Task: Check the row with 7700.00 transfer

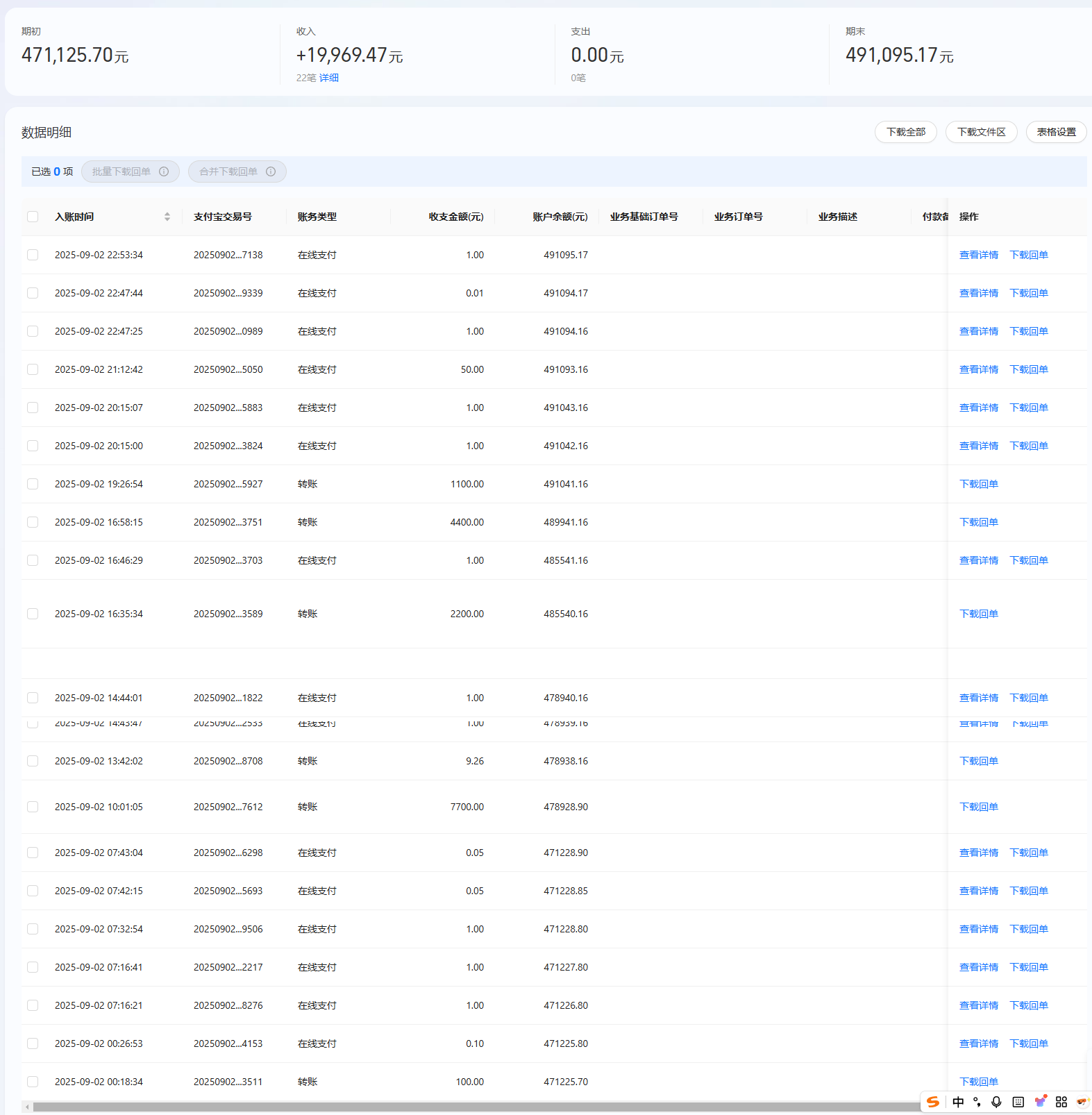Action: pyautogui.click(x=33, y=807)
